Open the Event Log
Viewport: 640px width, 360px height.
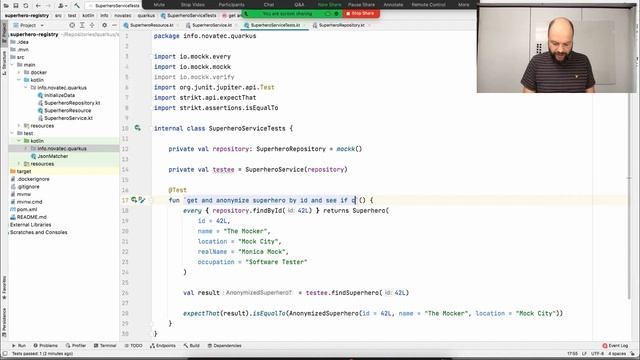(x=615, y=346)
